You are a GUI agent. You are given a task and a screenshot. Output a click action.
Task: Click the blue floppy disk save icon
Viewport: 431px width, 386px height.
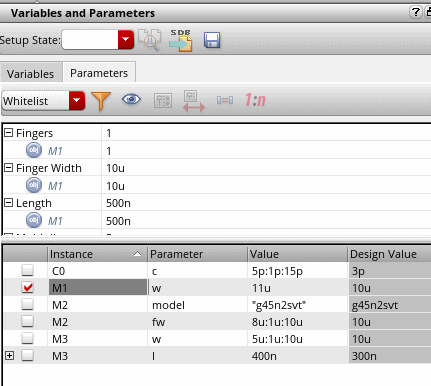click(212, 40)
